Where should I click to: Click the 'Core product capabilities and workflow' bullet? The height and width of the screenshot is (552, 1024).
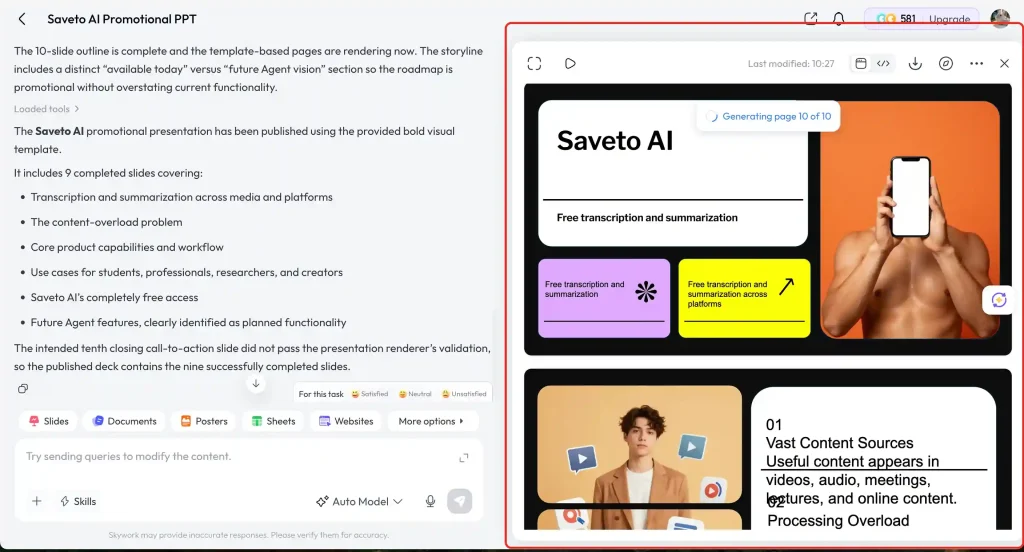click(x=127, y=247)
